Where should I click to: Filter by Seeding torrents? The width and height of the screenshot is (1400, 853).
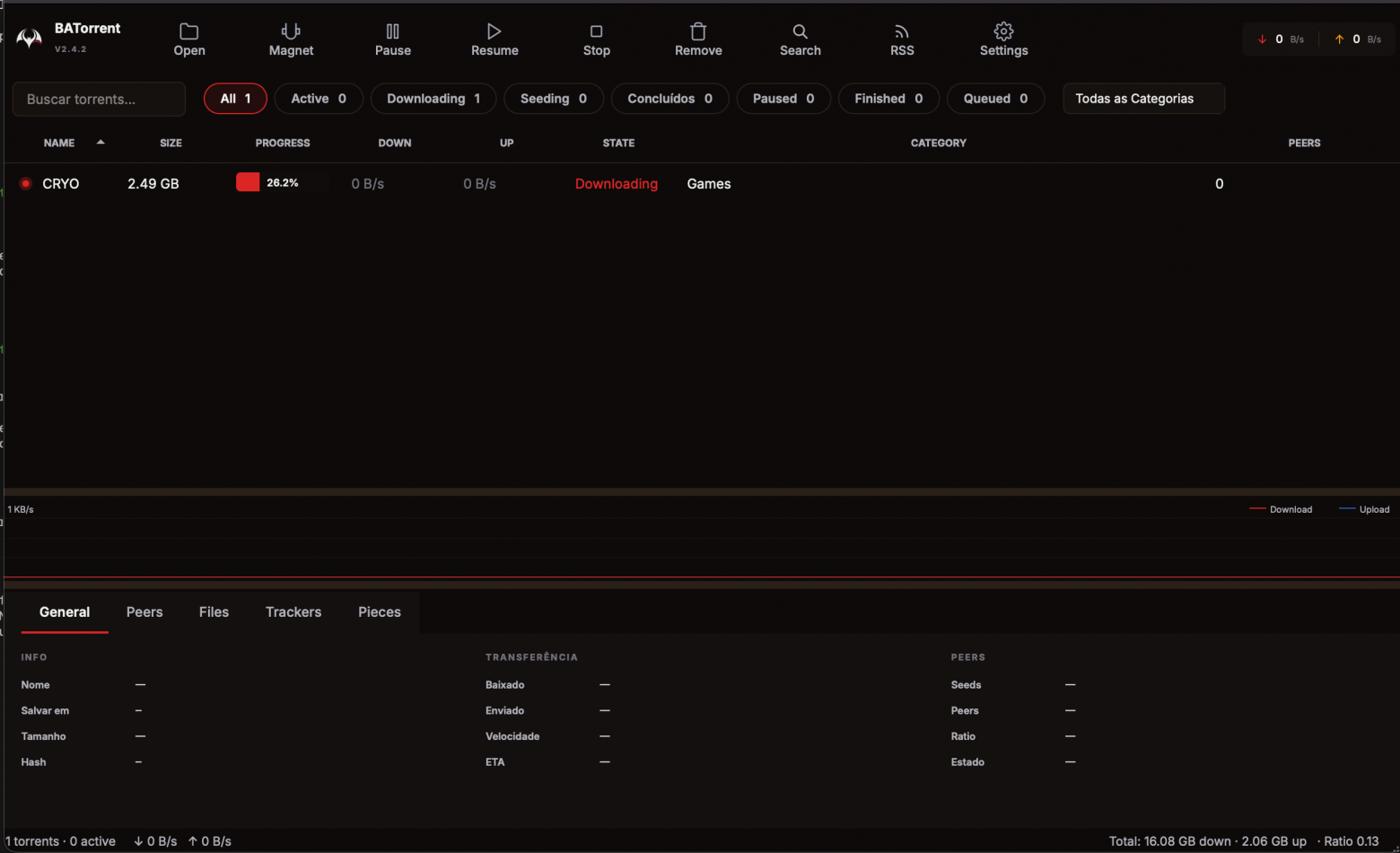(554, 99)
